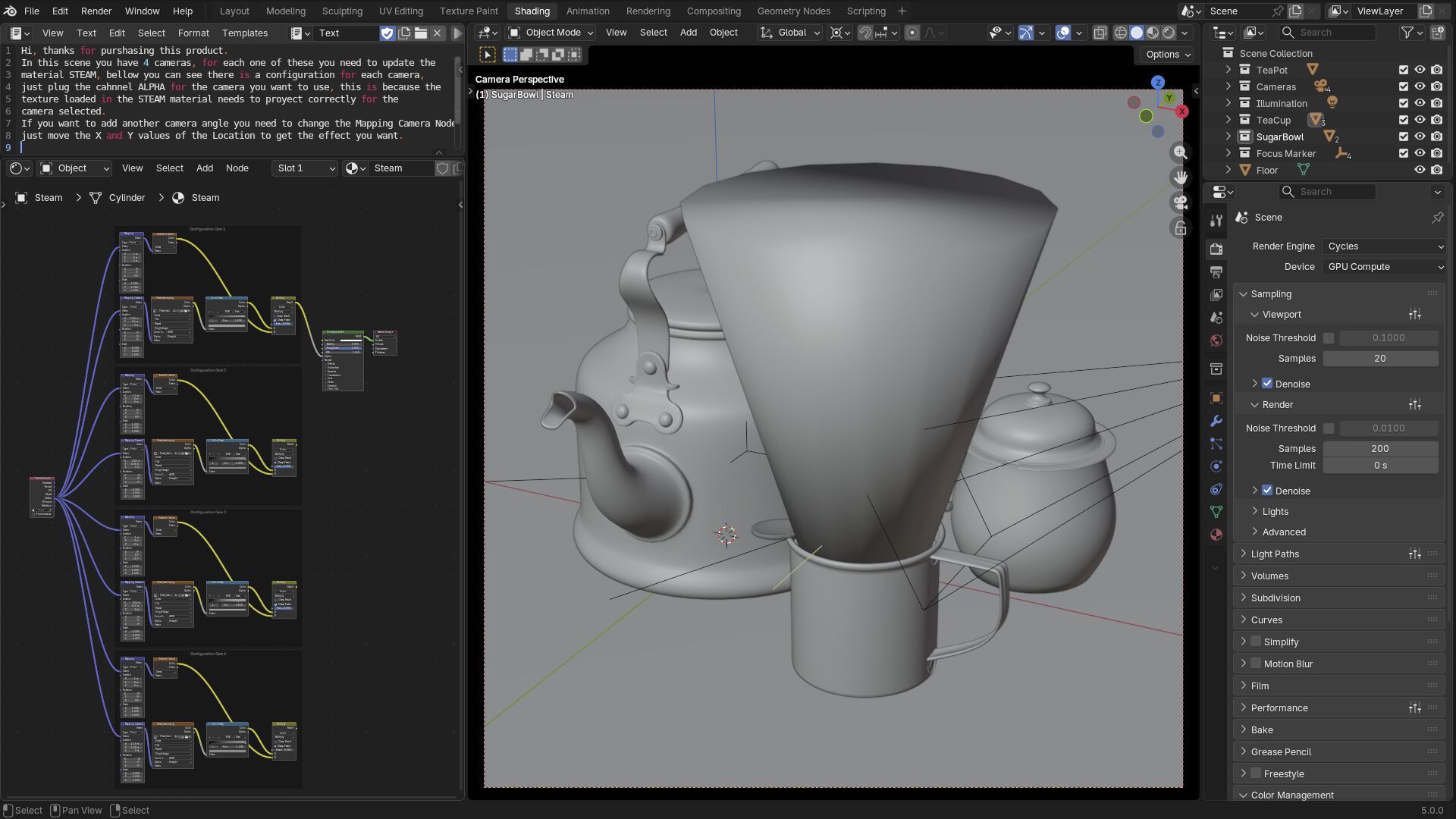Screen dimensions: 1456x819
Task: Expand the Cameras collection in outliner
Action: click(x=1228, y=86)
